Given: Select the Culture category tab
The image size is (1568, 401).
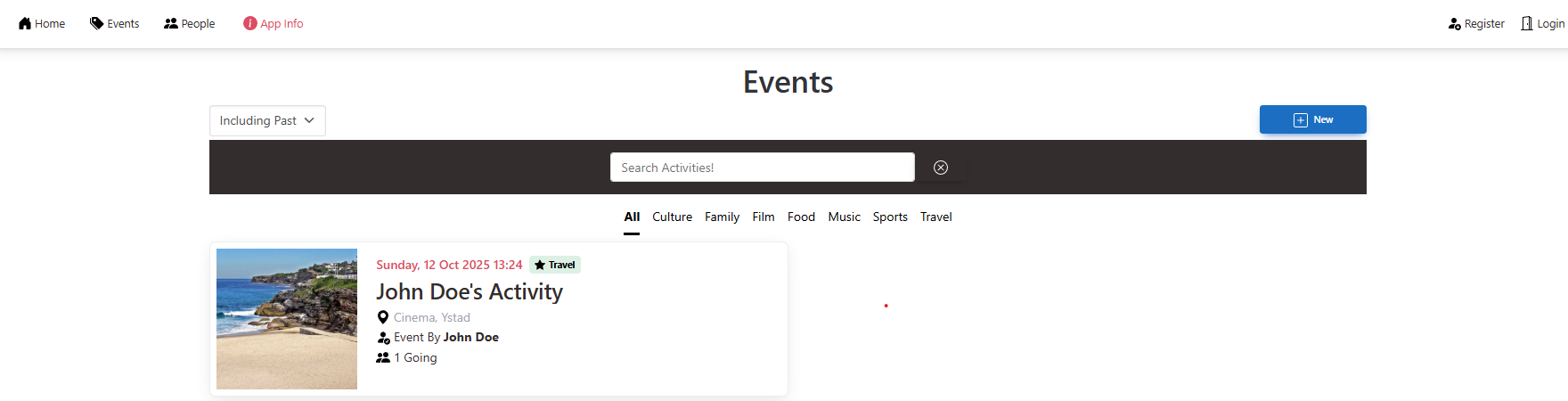Looking at the screenshot, I should coord(672,217).
